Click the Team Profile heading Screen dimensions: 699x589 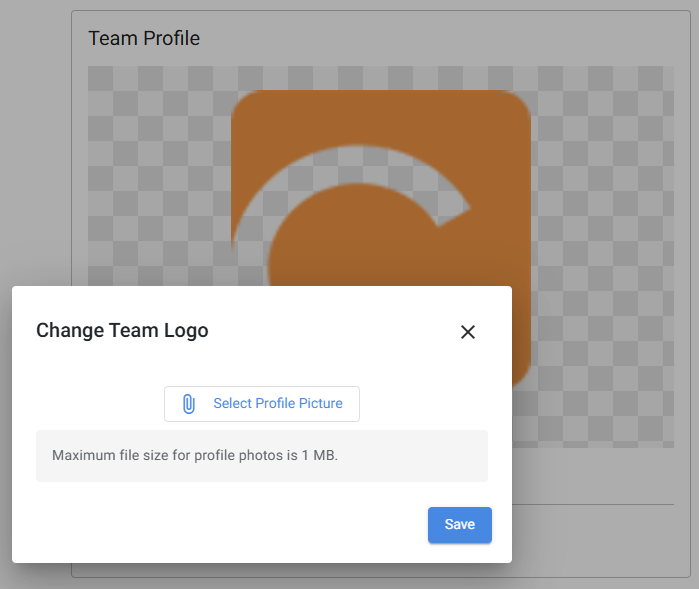click(144, 38)
